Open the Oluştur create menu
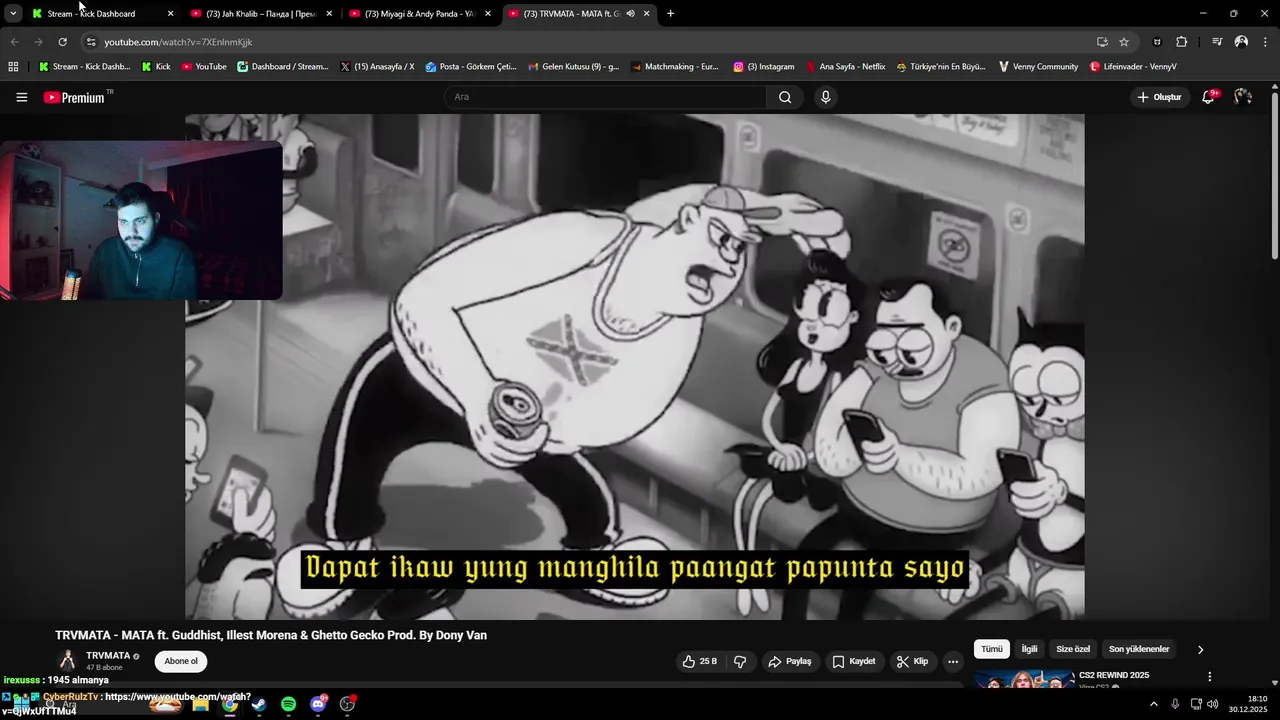Screen dimensions: 1280x720 click(1160, 97)
